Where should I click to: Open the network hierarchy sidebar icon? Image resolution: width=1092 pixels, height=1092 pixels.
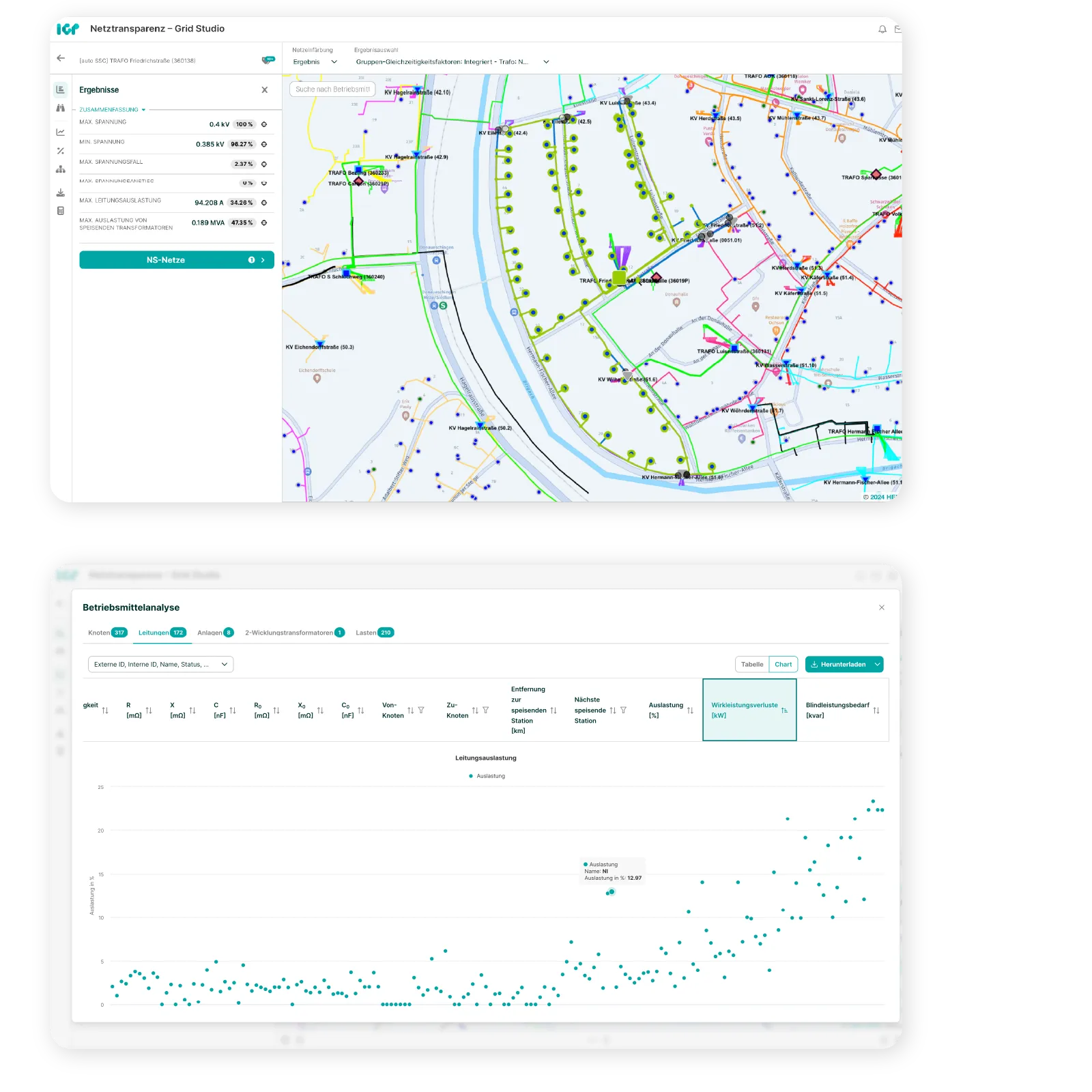(61, 169)
